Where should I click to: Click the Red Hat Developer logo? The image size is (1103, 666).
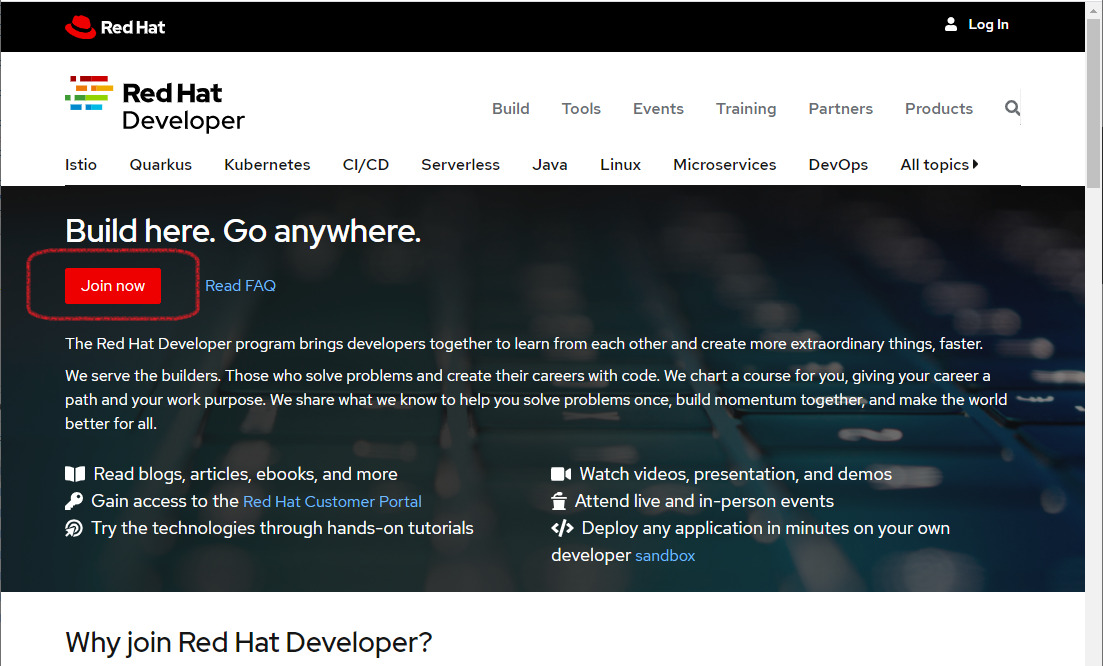pyautogui.click(x=155, y=104)
